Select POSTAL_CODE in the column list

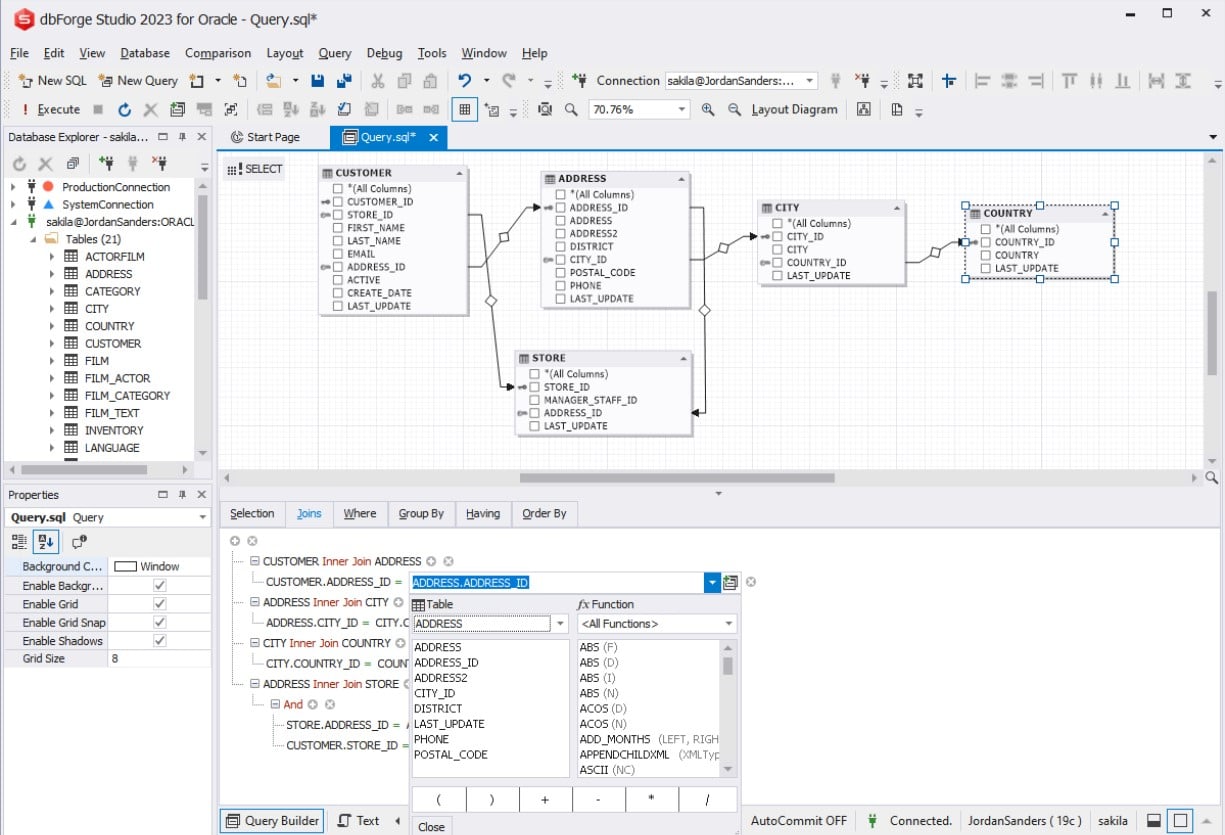click(451, 755)
